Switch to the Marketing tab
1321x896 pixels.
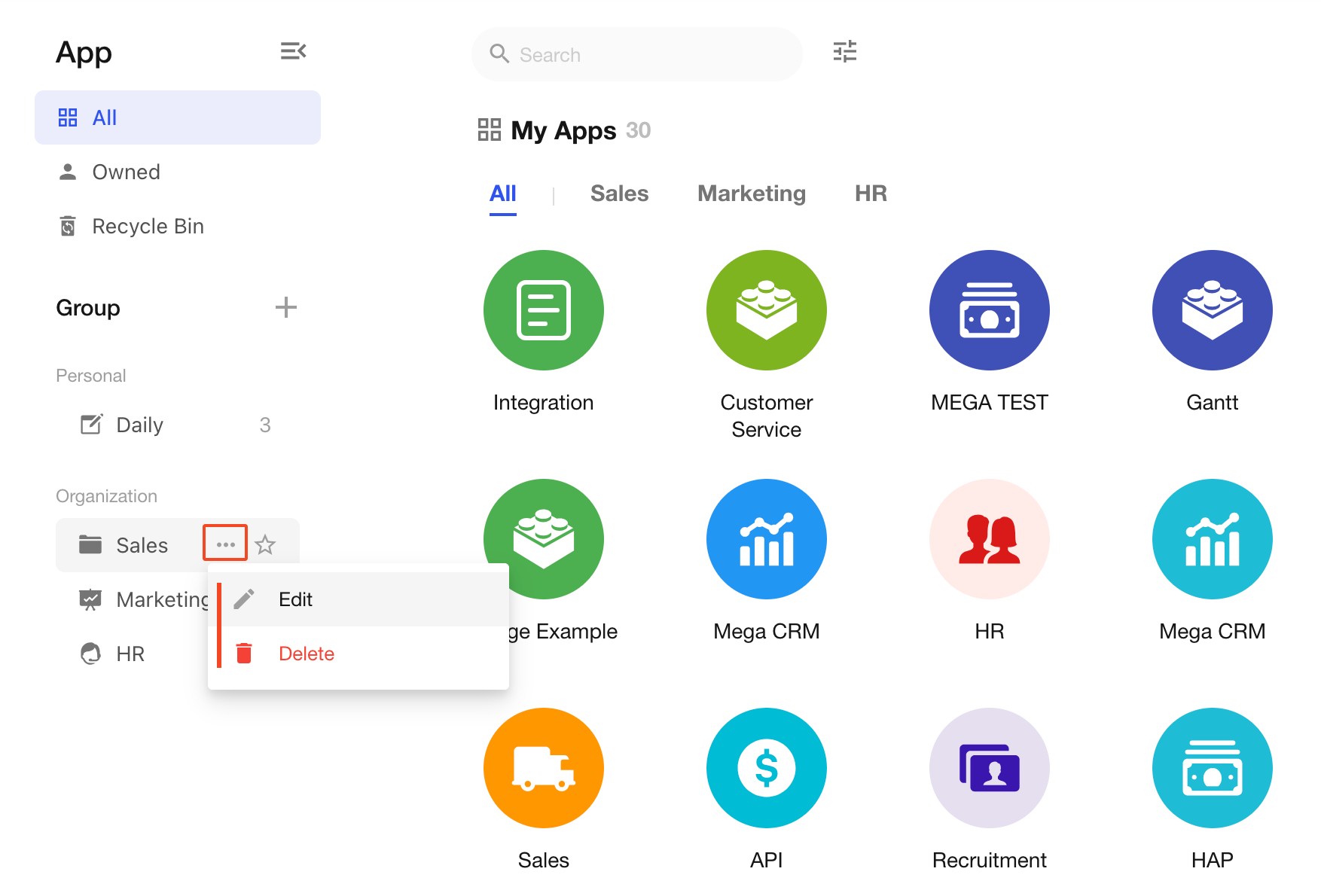pos(751,194)
